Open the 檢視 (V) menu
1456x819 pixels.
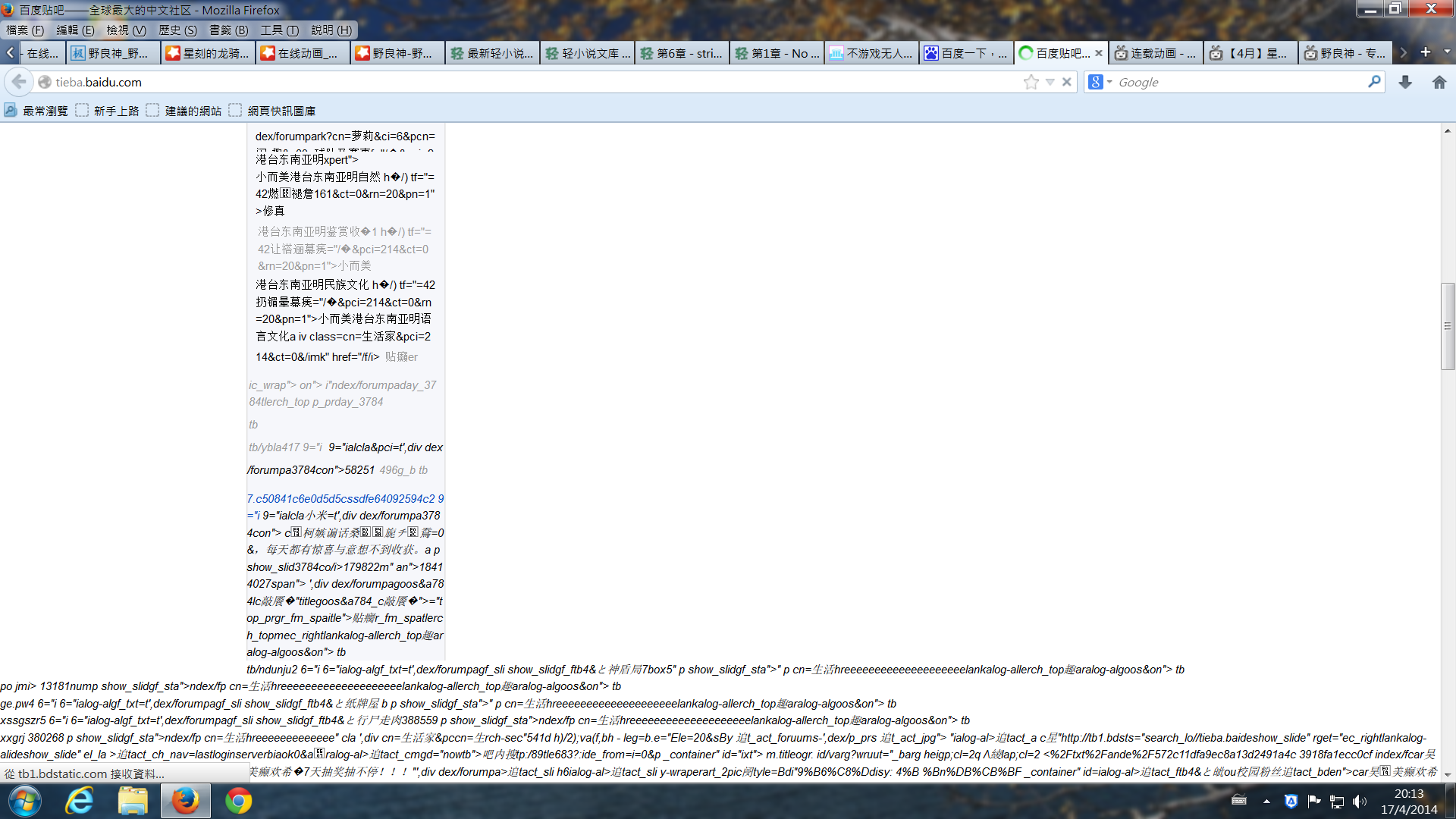(126, 30)
